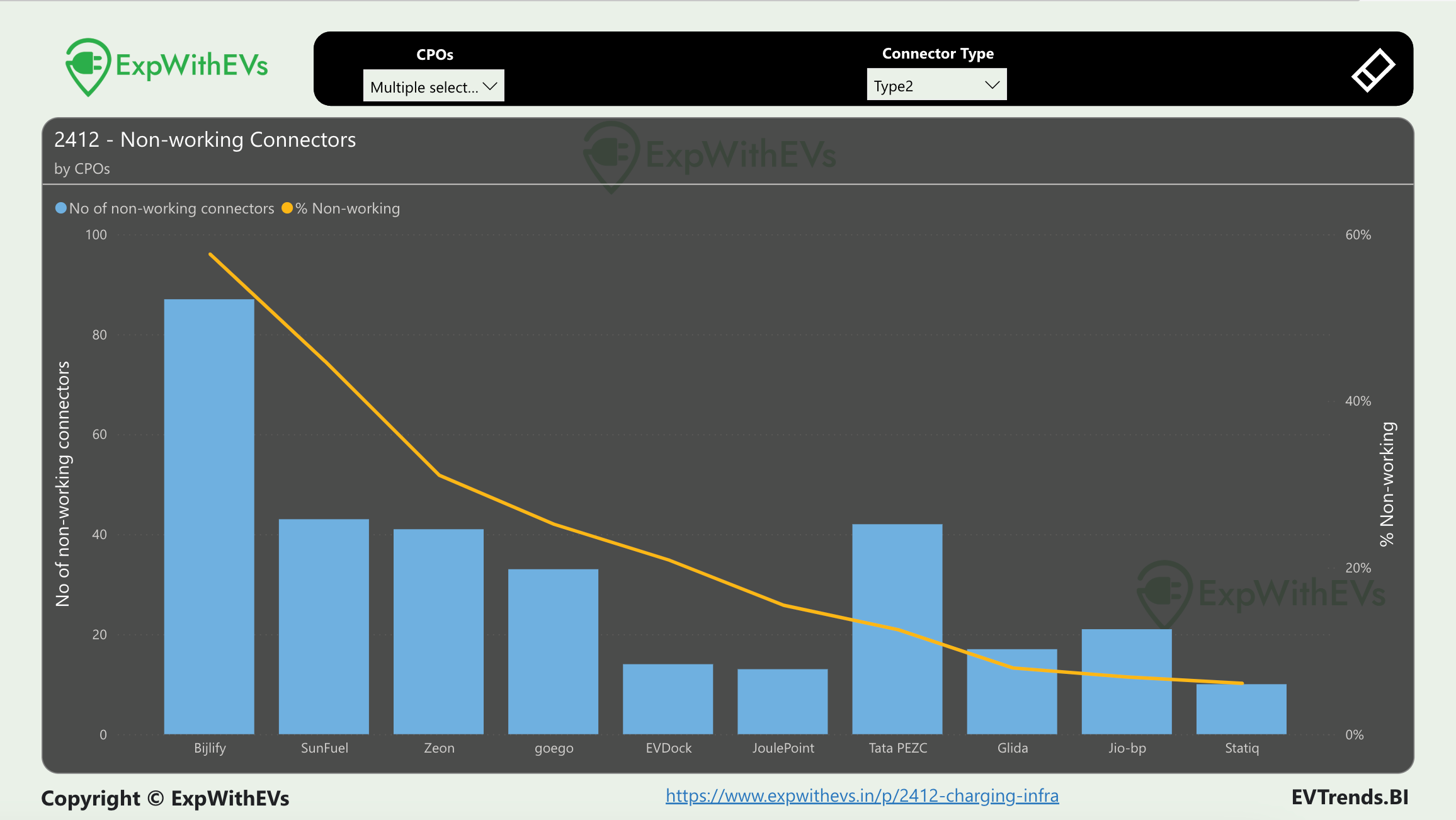Click the 'by CPOs' subtitle
Viewport: 1456px width, 820px height.
(82, 169)
